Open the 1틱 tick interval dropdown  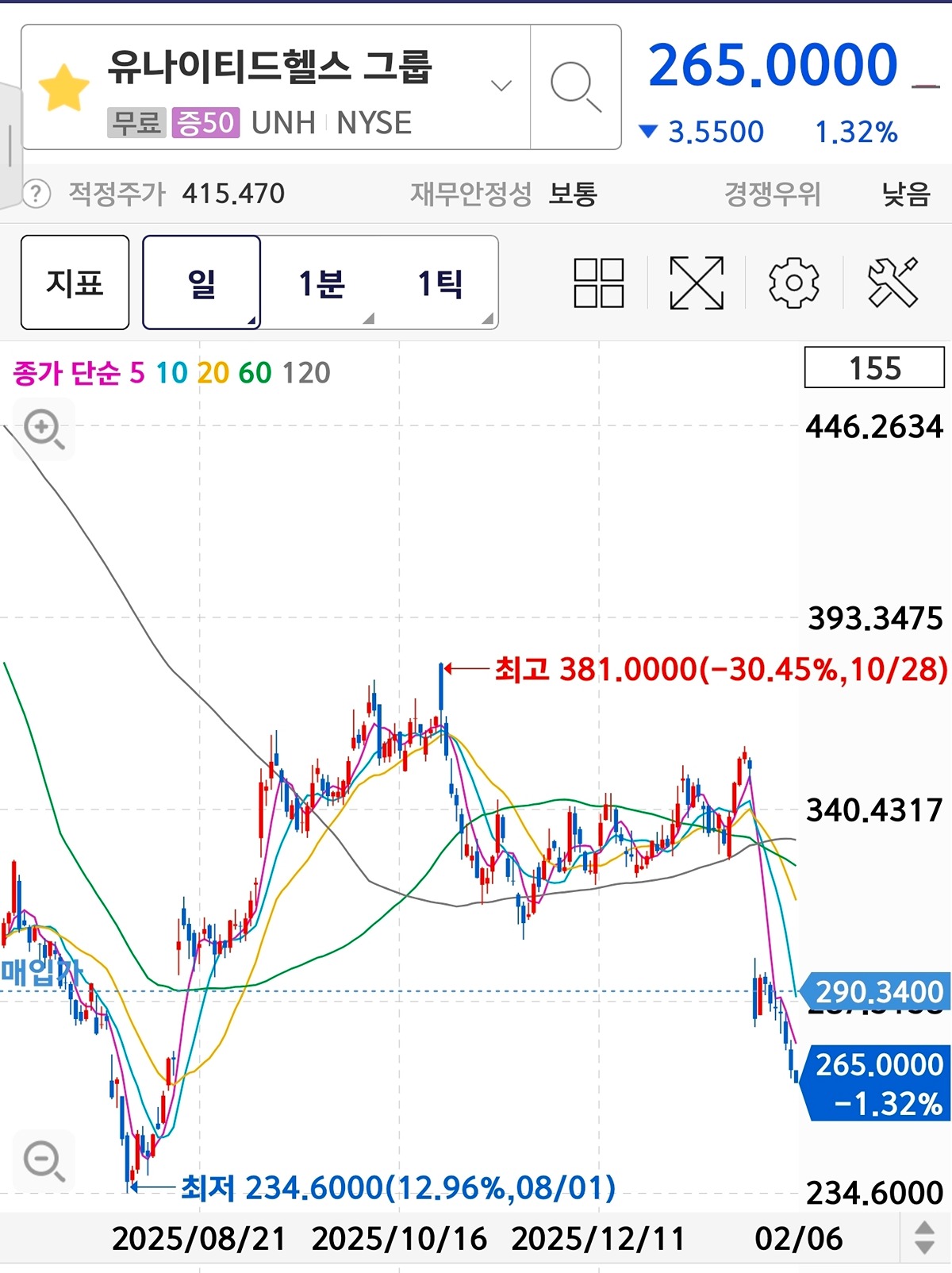440,283
